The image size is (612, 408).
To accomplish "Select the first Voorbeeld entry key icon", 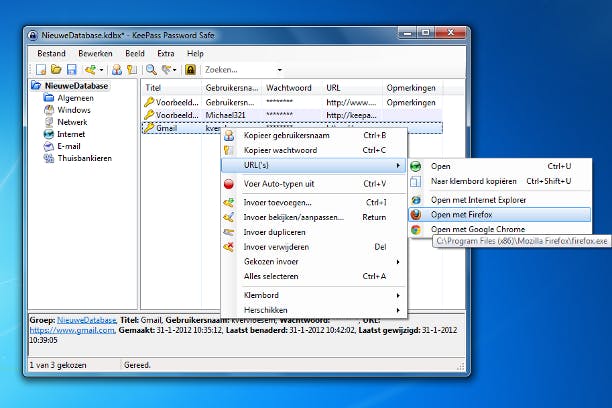I will pos(149,102).
